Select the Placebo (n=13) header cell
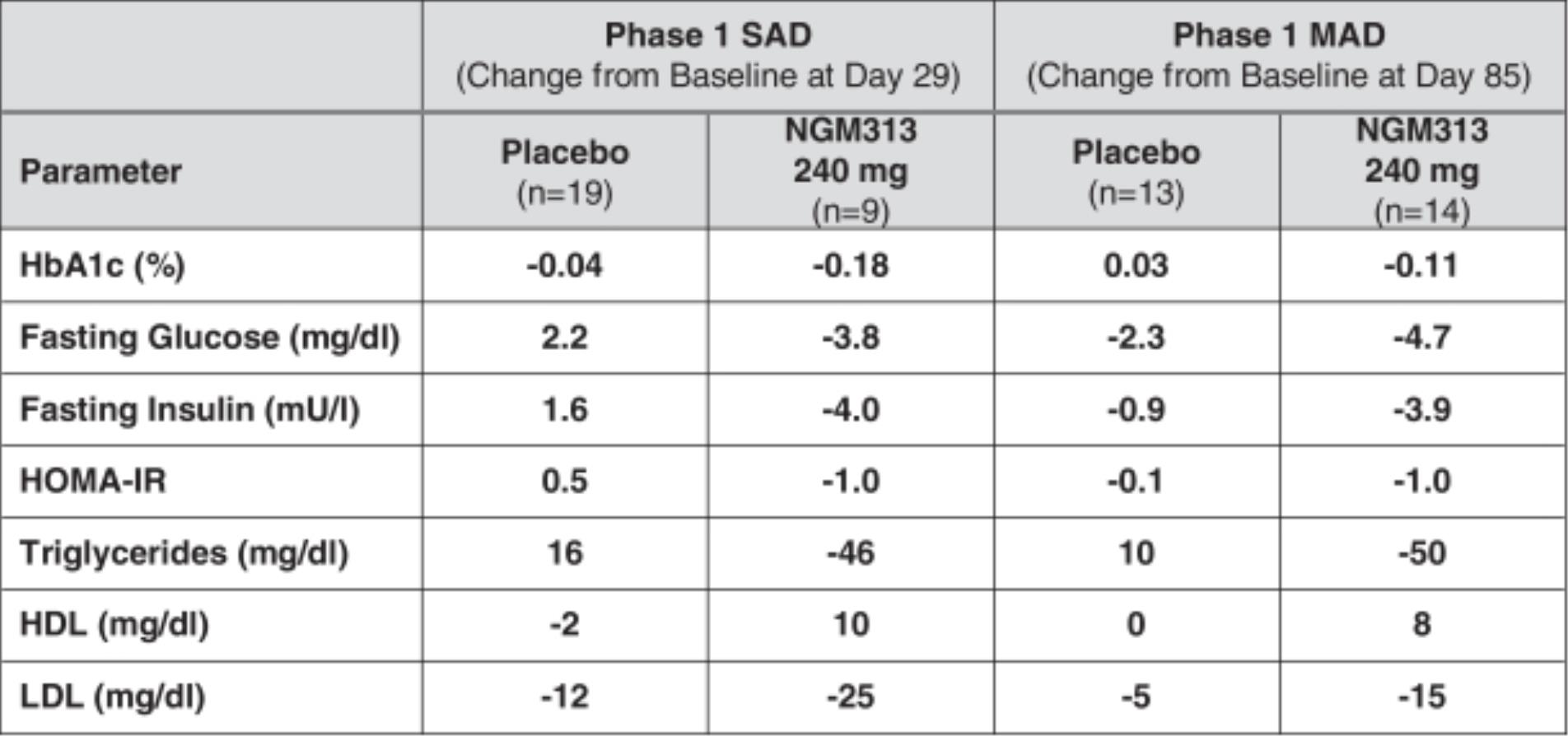 1136,171
